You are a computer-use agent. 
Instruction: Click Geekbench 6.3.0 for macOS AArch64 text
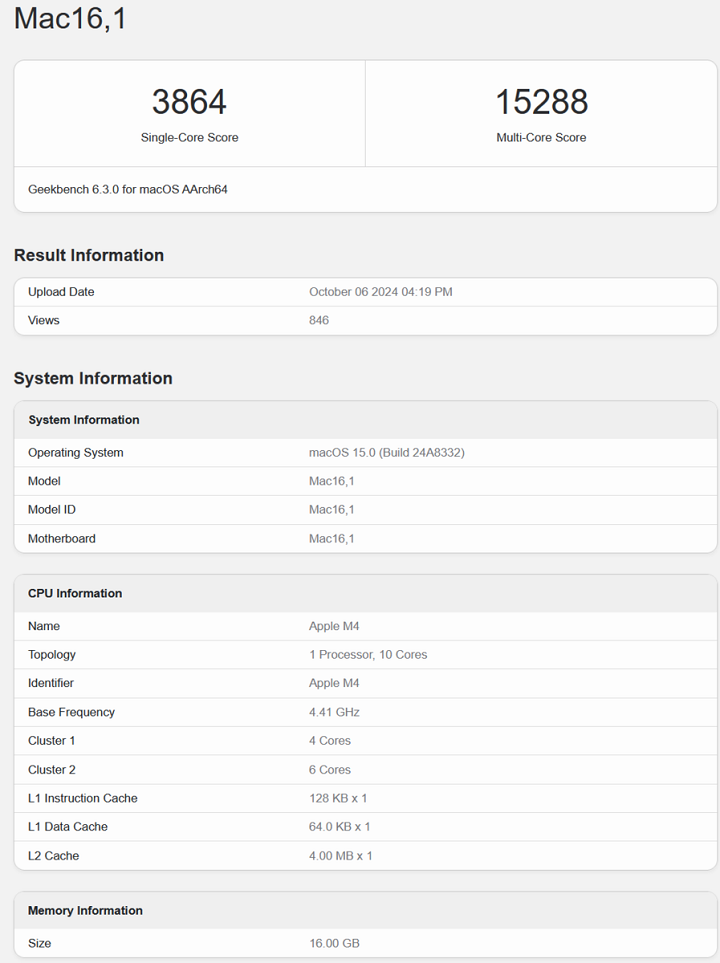click(128, 189)
